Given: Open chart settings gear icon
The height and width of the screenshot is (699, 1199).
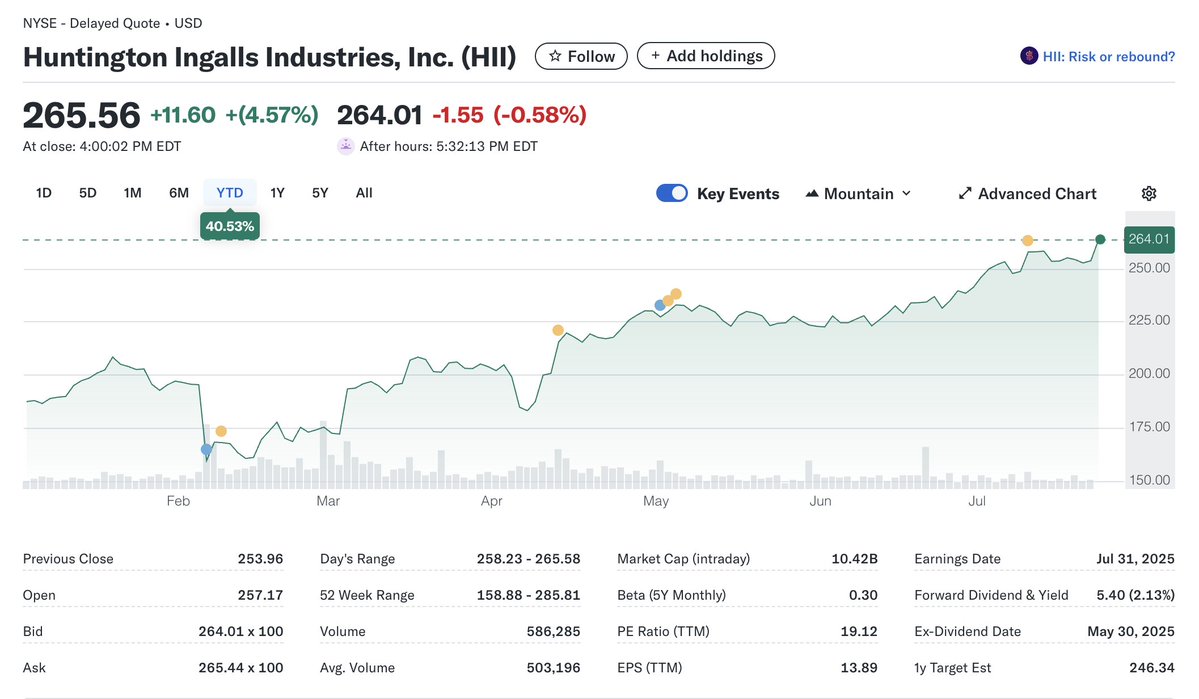Looking at the screenshot, I should tap(1149, 193).
